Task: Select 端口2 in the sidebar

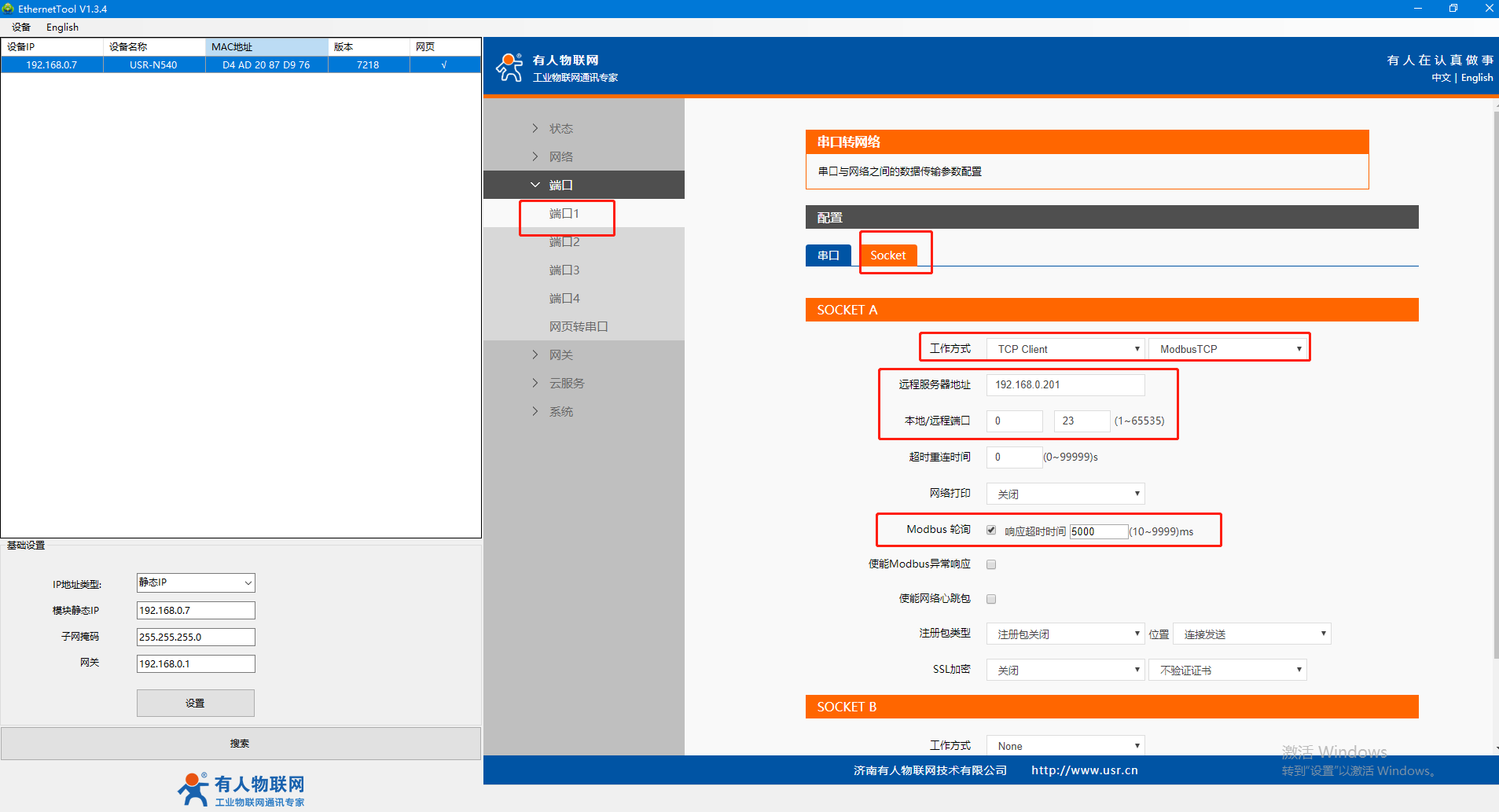Action: click(564, 242)
